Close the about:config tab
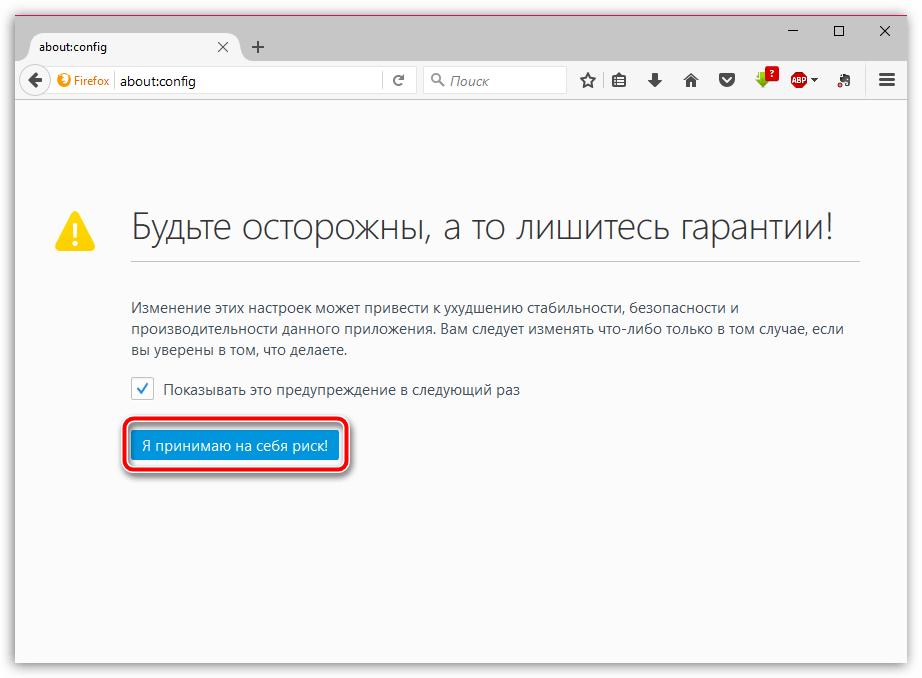 coord(223,47)
